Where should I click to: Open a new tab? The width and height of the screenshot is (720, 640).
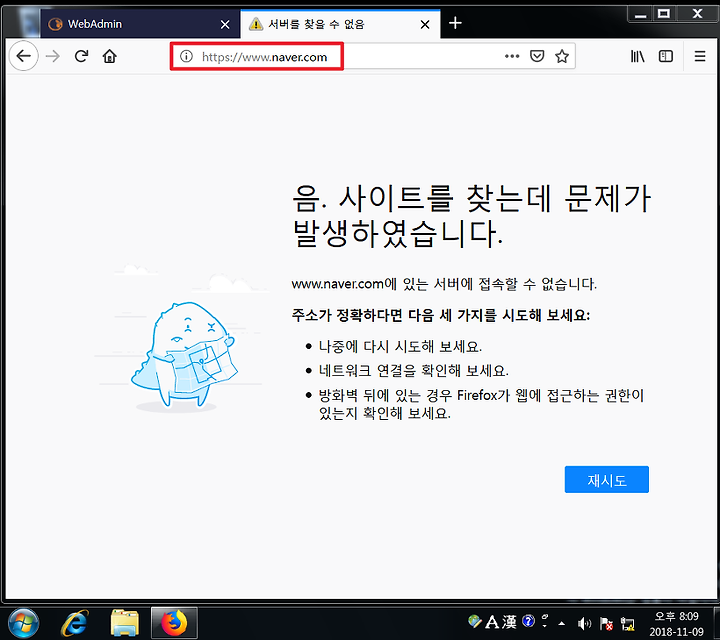pyautogui.click(x=455, y=23)
